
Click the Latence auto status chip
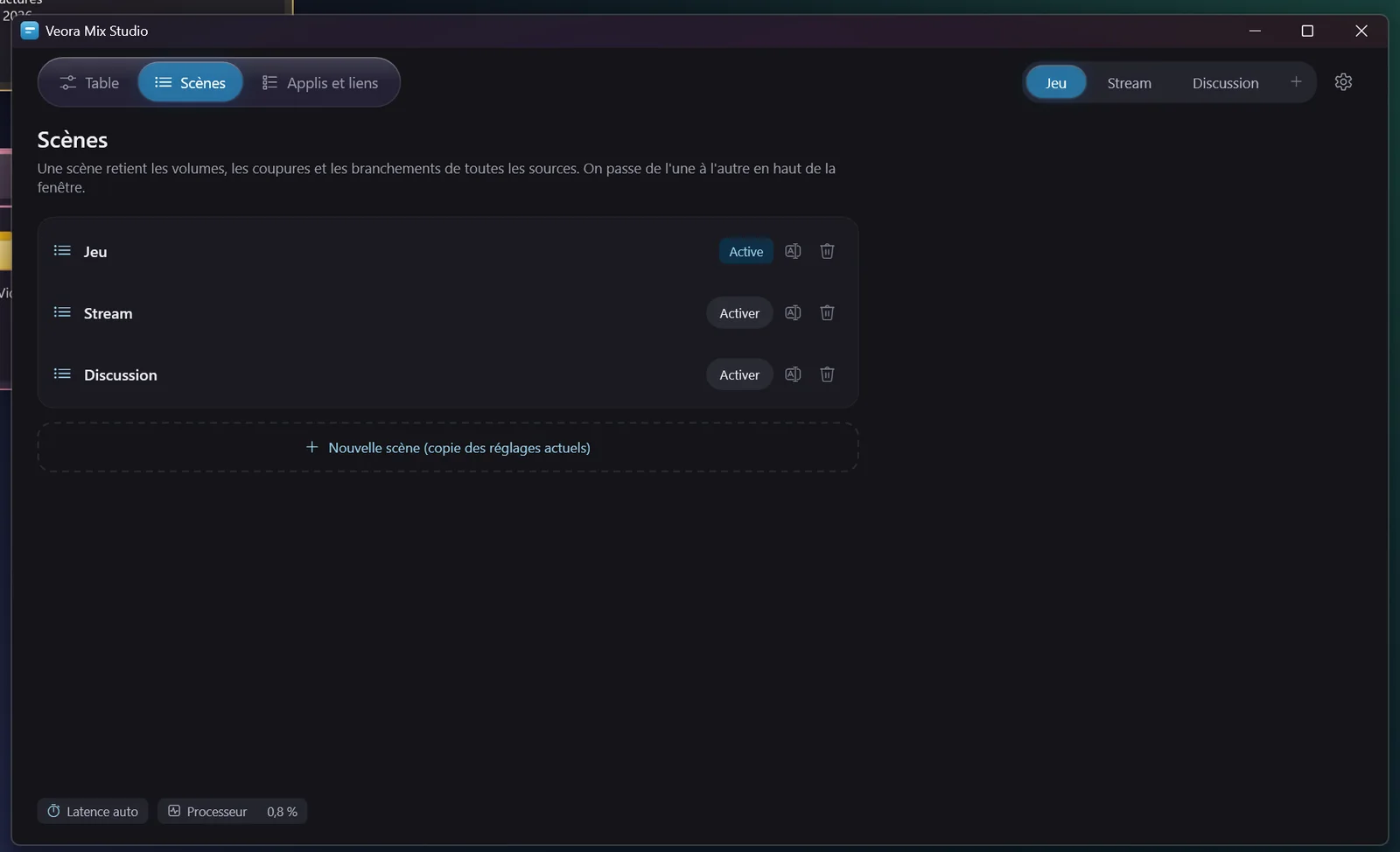click(93, 812)
